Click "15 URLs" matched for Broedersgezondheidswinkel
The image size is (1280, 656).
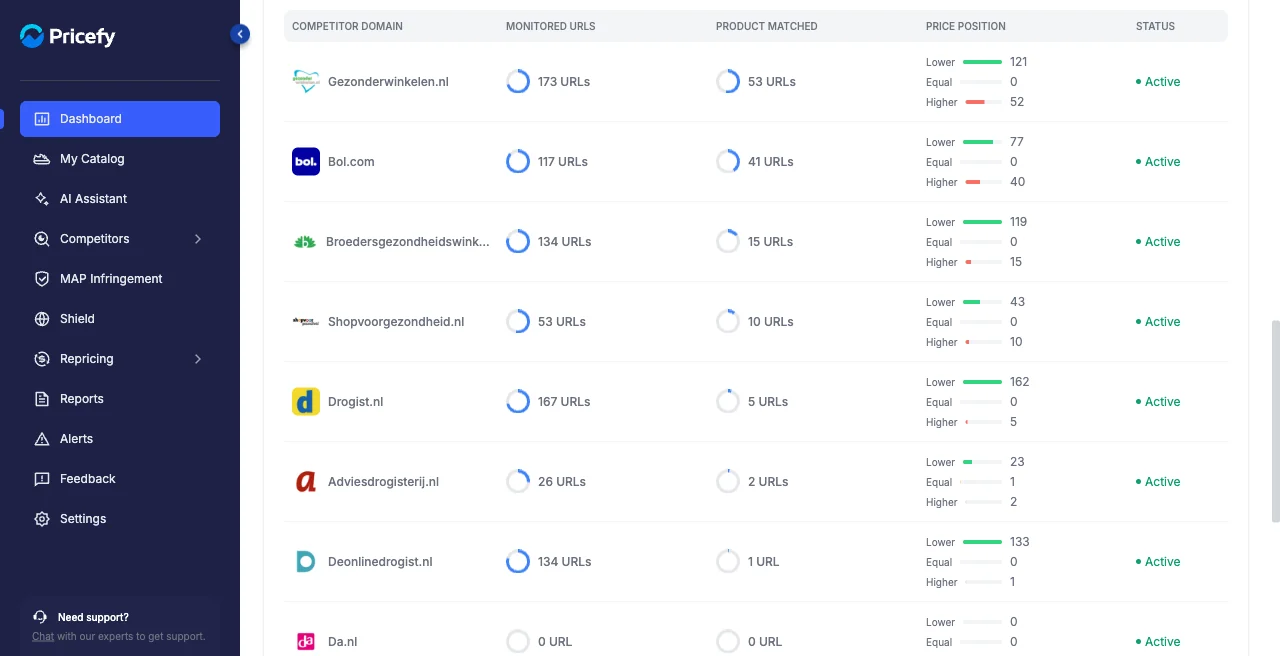pyautogui.click(x=771, y=242)
